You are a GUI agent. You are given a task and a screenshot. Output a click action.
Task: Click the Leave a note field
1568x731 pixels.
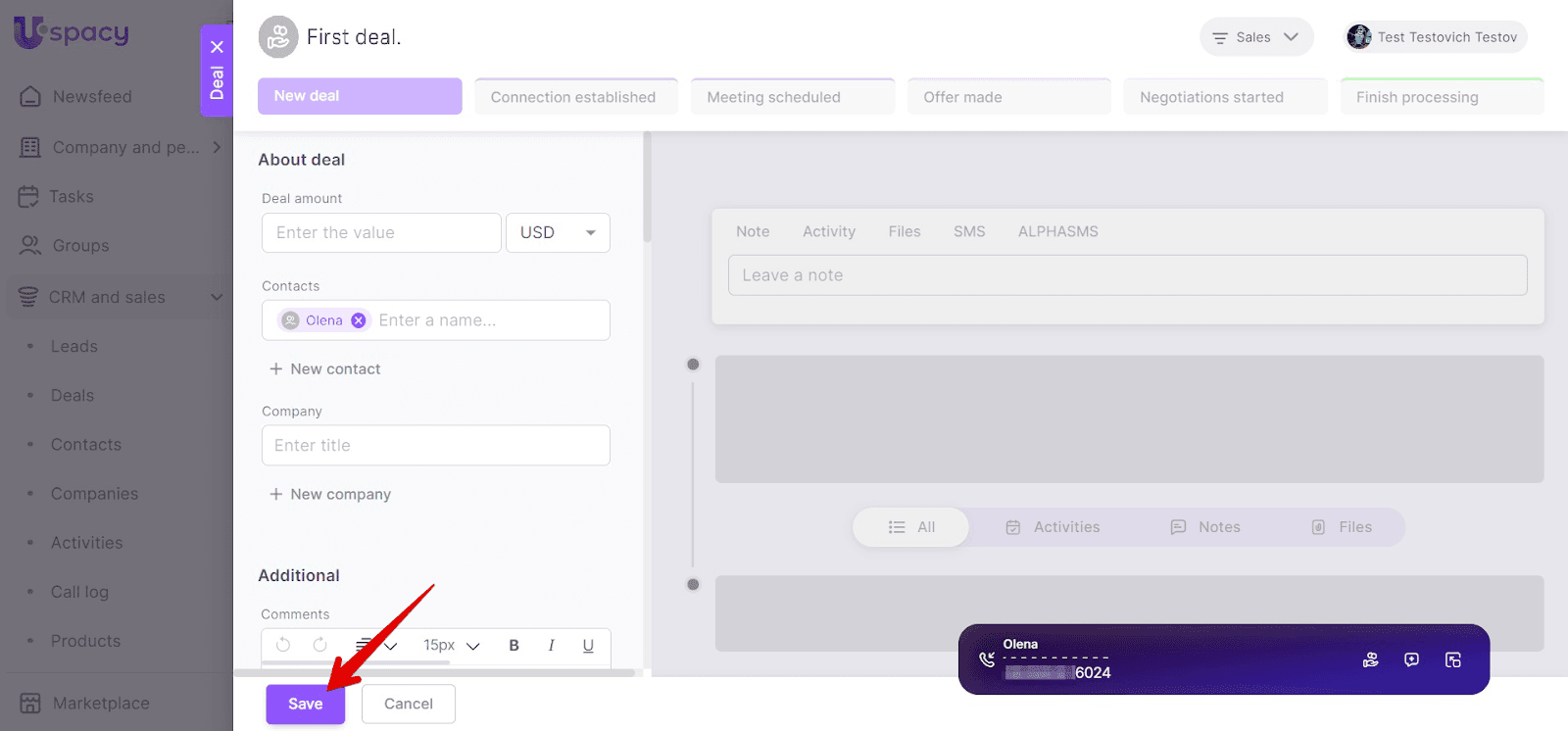(x=1128, y=275)
